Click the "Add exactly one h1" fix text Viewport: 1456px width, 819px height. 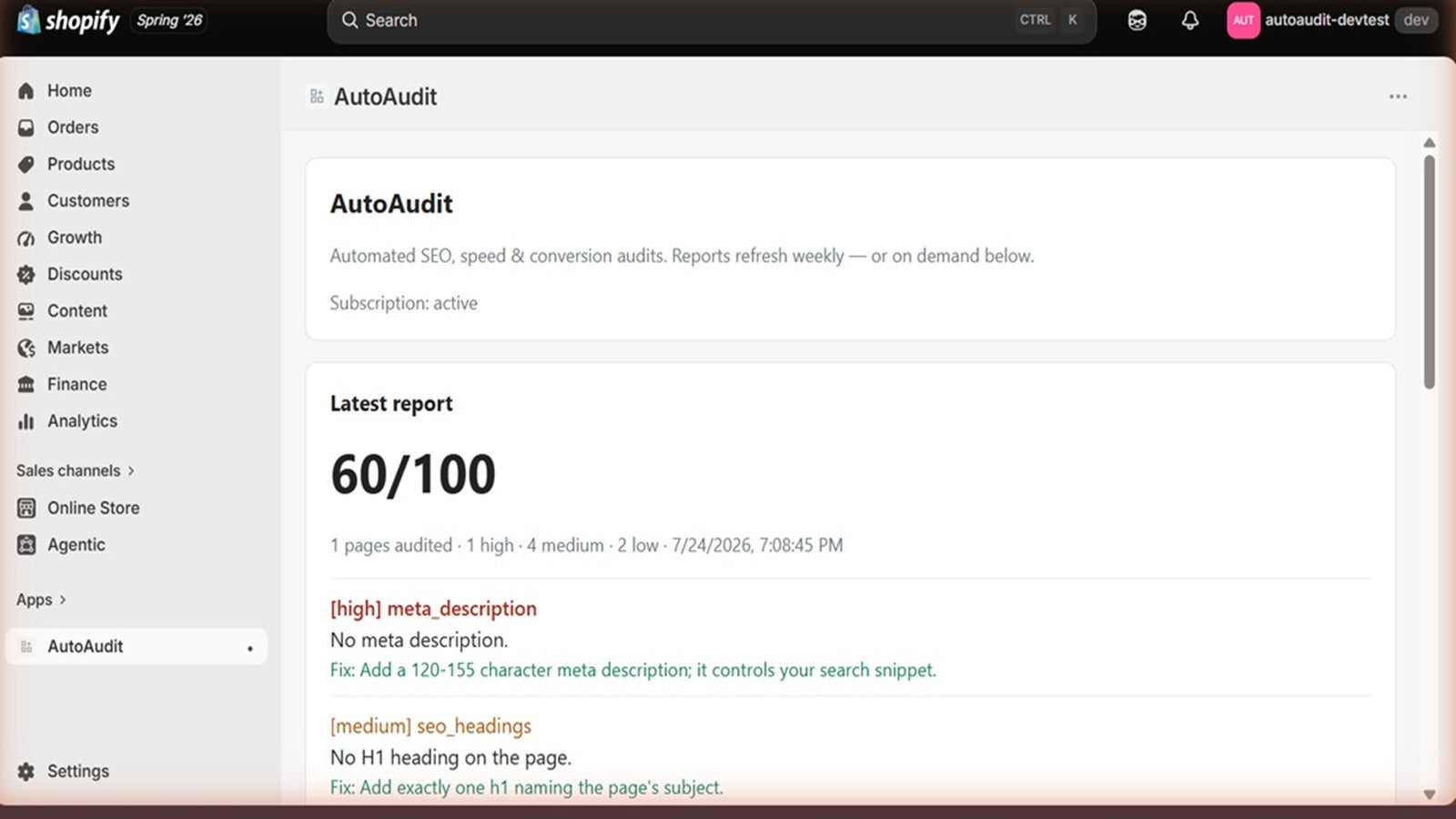tap(526, 788)
